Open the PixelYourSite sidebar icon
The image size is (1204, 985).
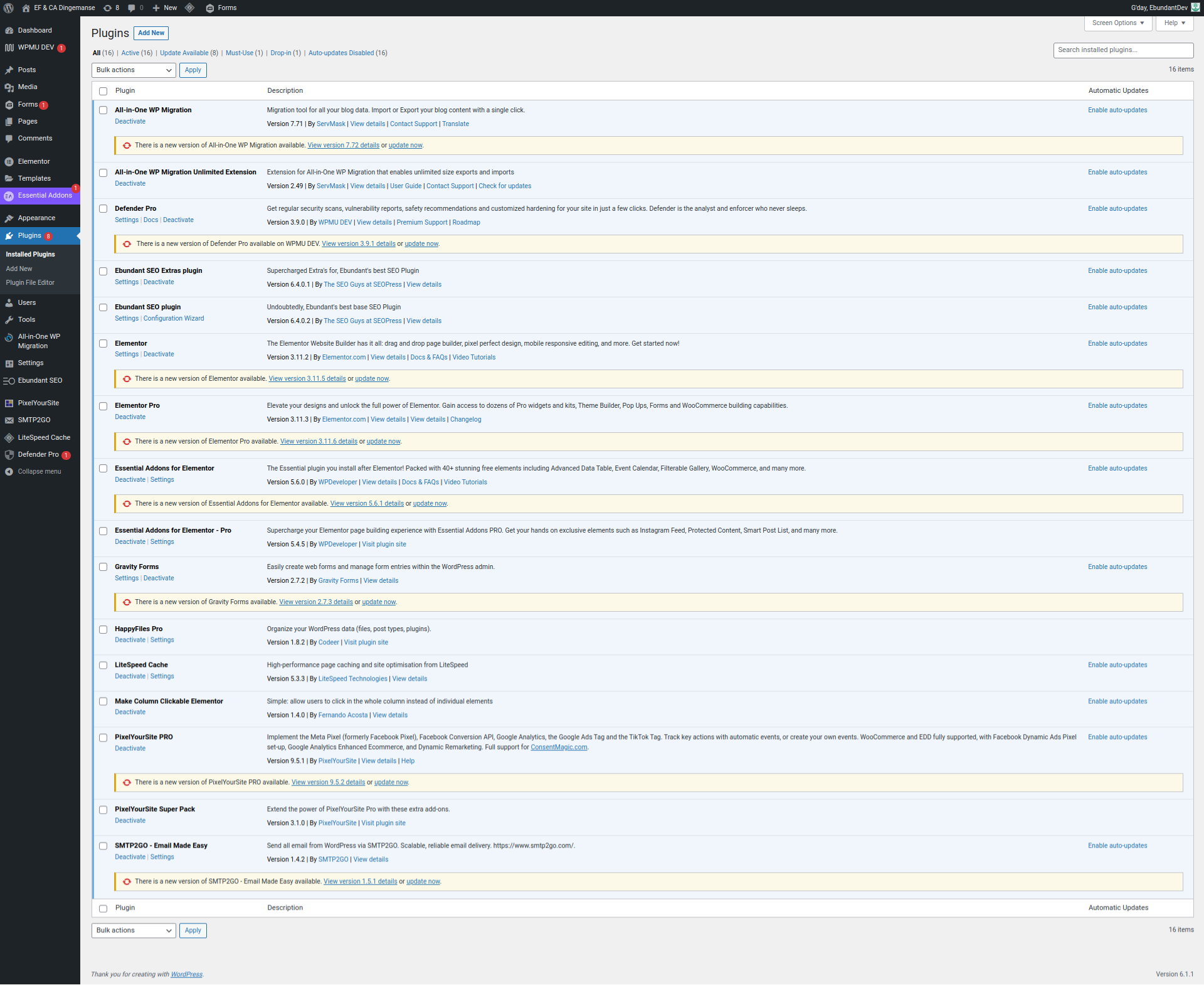9,403
